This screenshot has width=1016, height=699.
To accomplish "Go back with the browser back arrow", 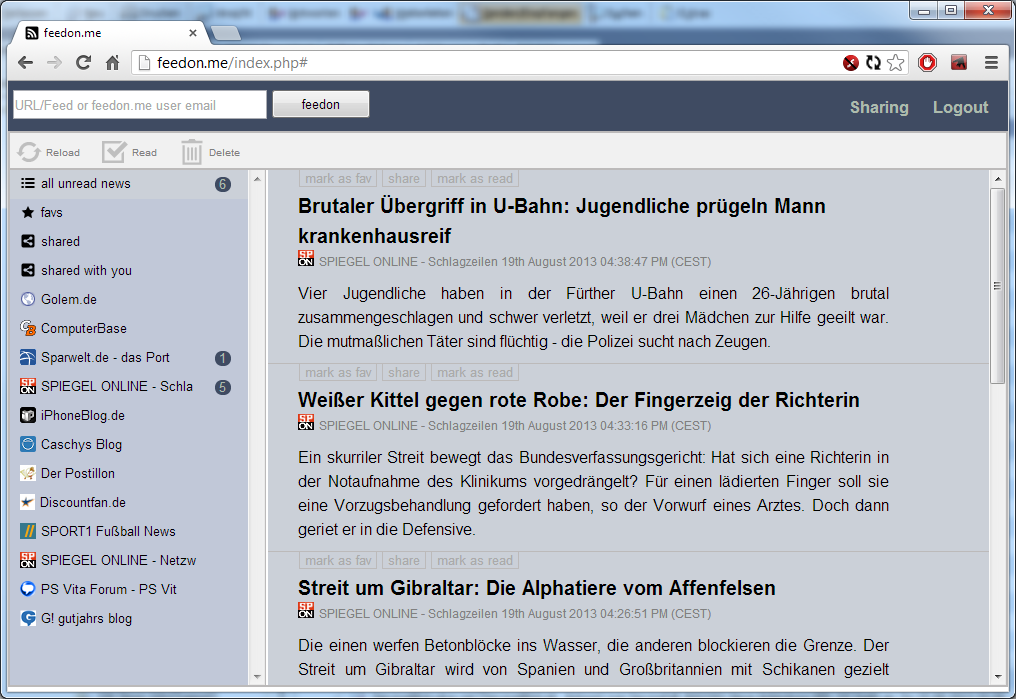I will point(25,63).
